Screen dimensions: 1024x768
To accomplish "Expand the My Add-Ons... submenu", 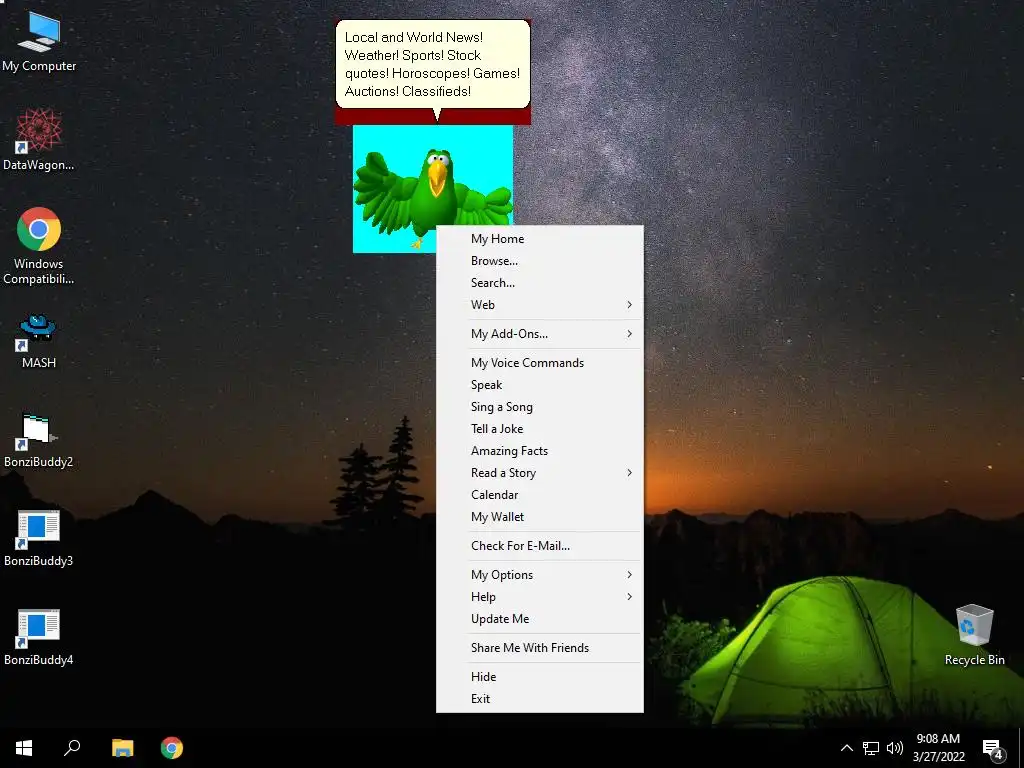I will 539,334.
